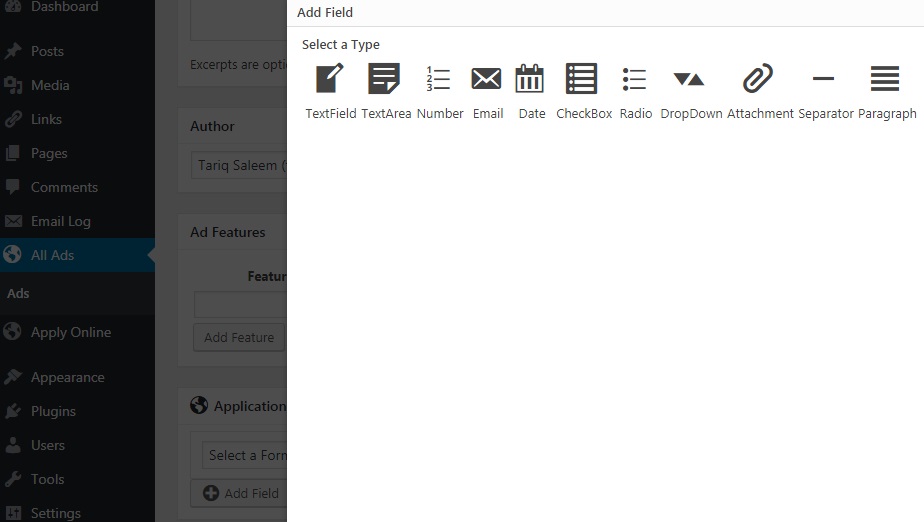Pick the Paragraph field type icon

tap(886, 79)
